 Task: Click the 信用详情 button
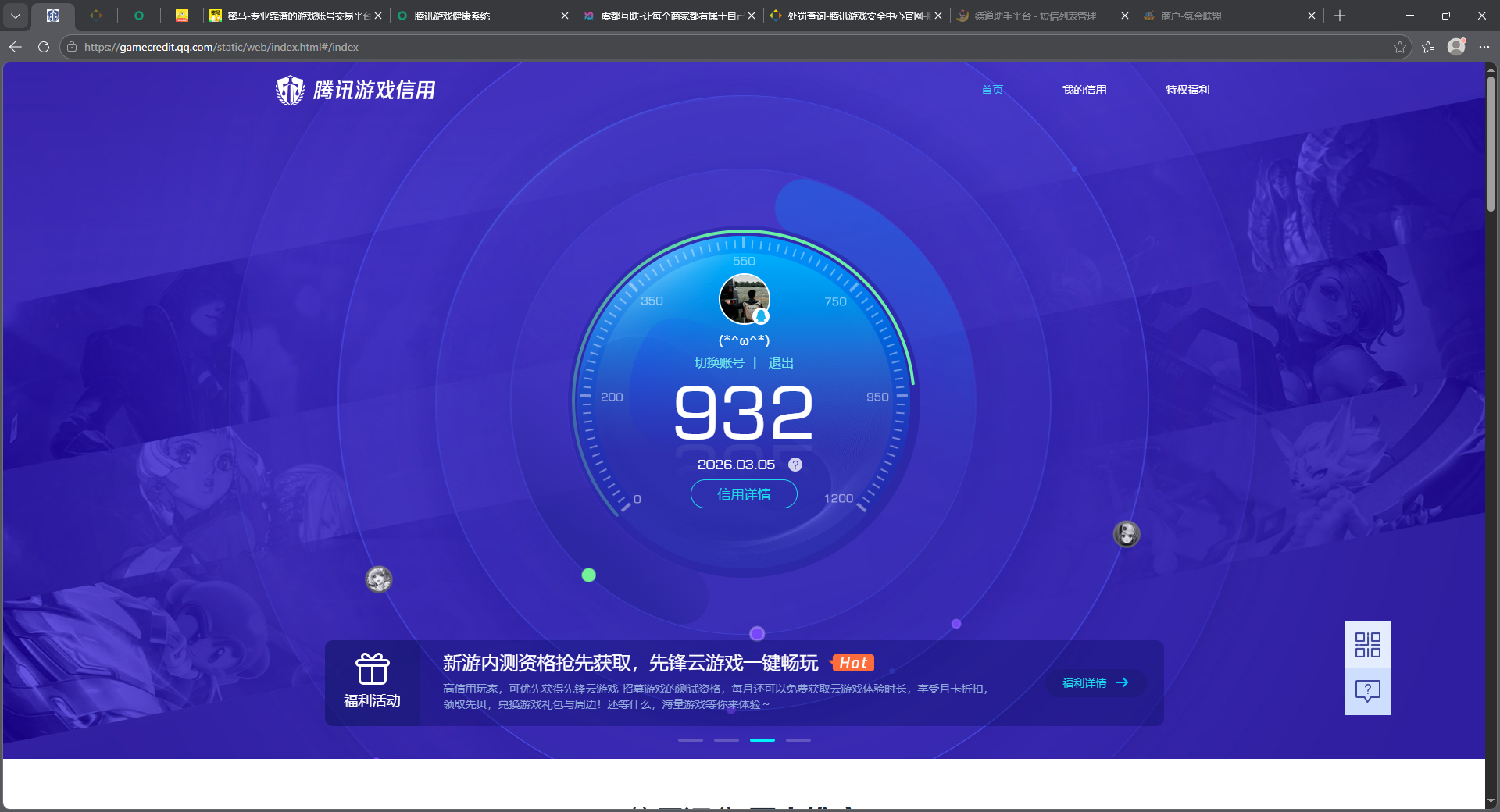point(744,494)
